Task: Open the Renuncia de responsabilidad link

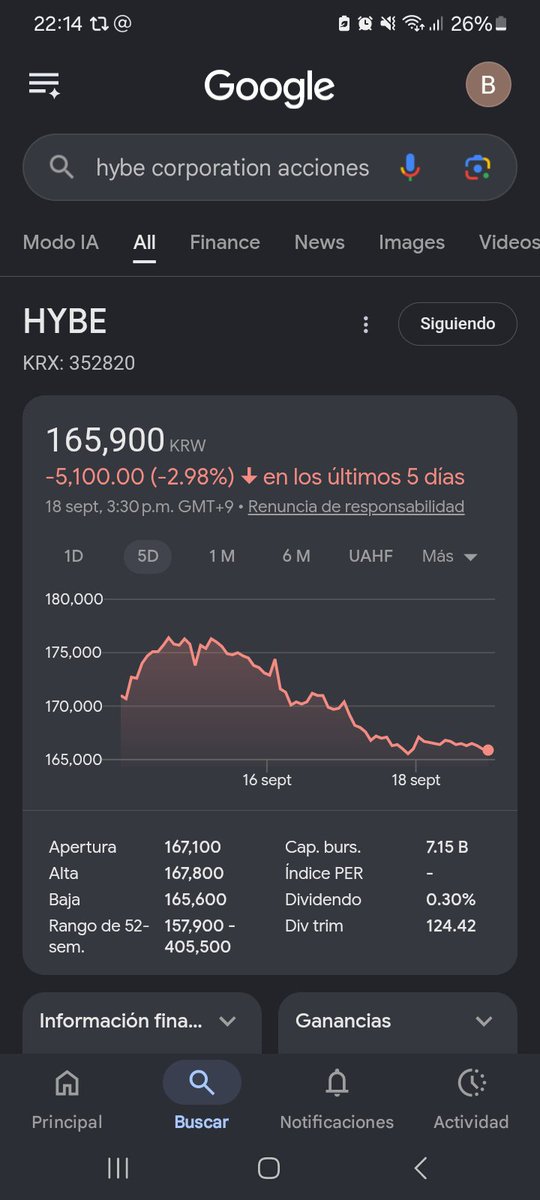Action: click(356, 507)
